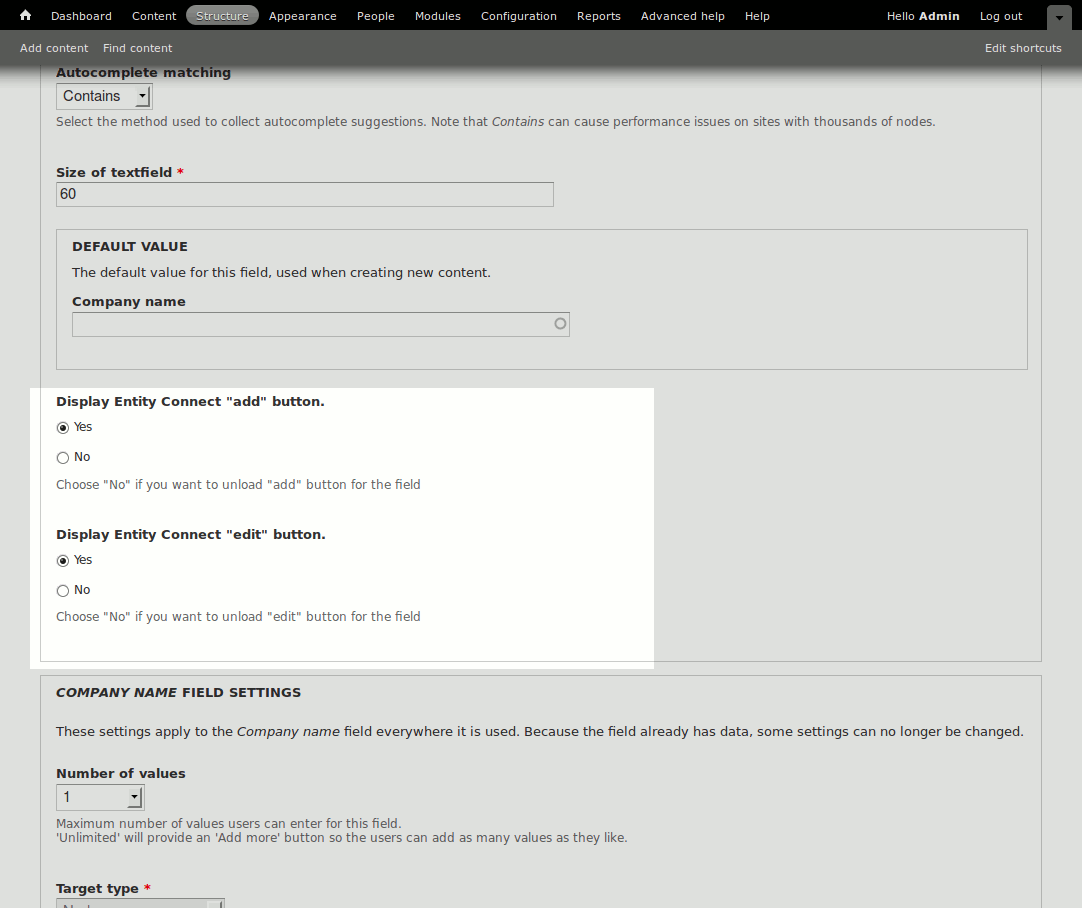This screenshot has width=1082, height=908.
Task: Toggle the shortcut drawer arrow icon
Action: (x=1059, y=17)
